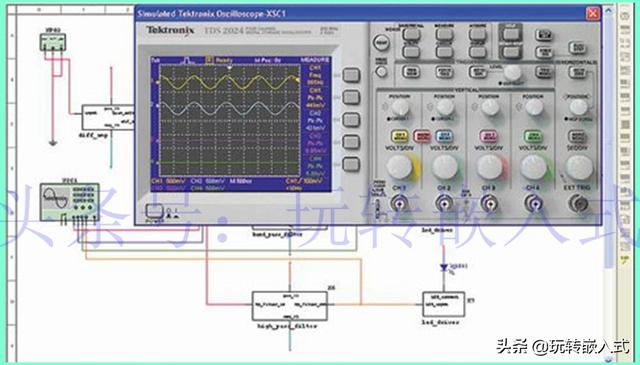Toggle the green CH4 MENU button

pyautogui.click(x=533, y=136)
